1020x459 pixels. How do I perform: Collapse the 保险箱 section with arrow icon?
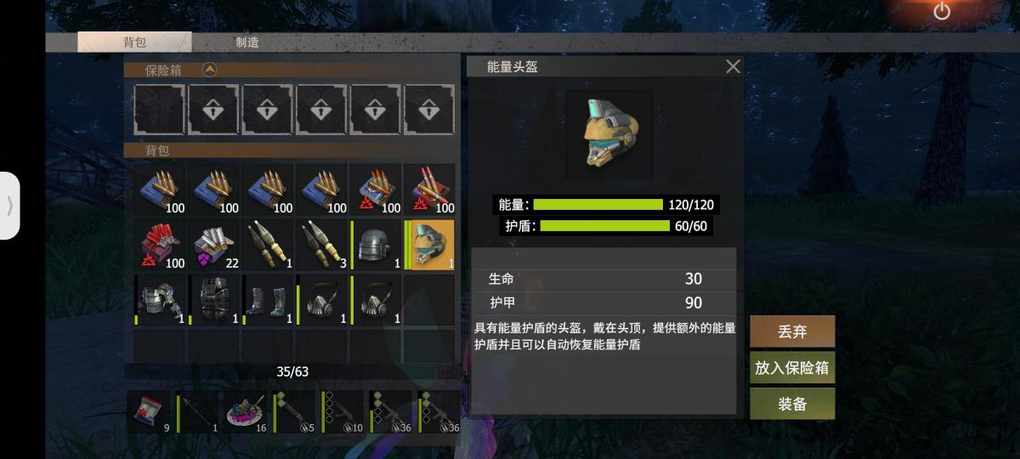(209, 70)
